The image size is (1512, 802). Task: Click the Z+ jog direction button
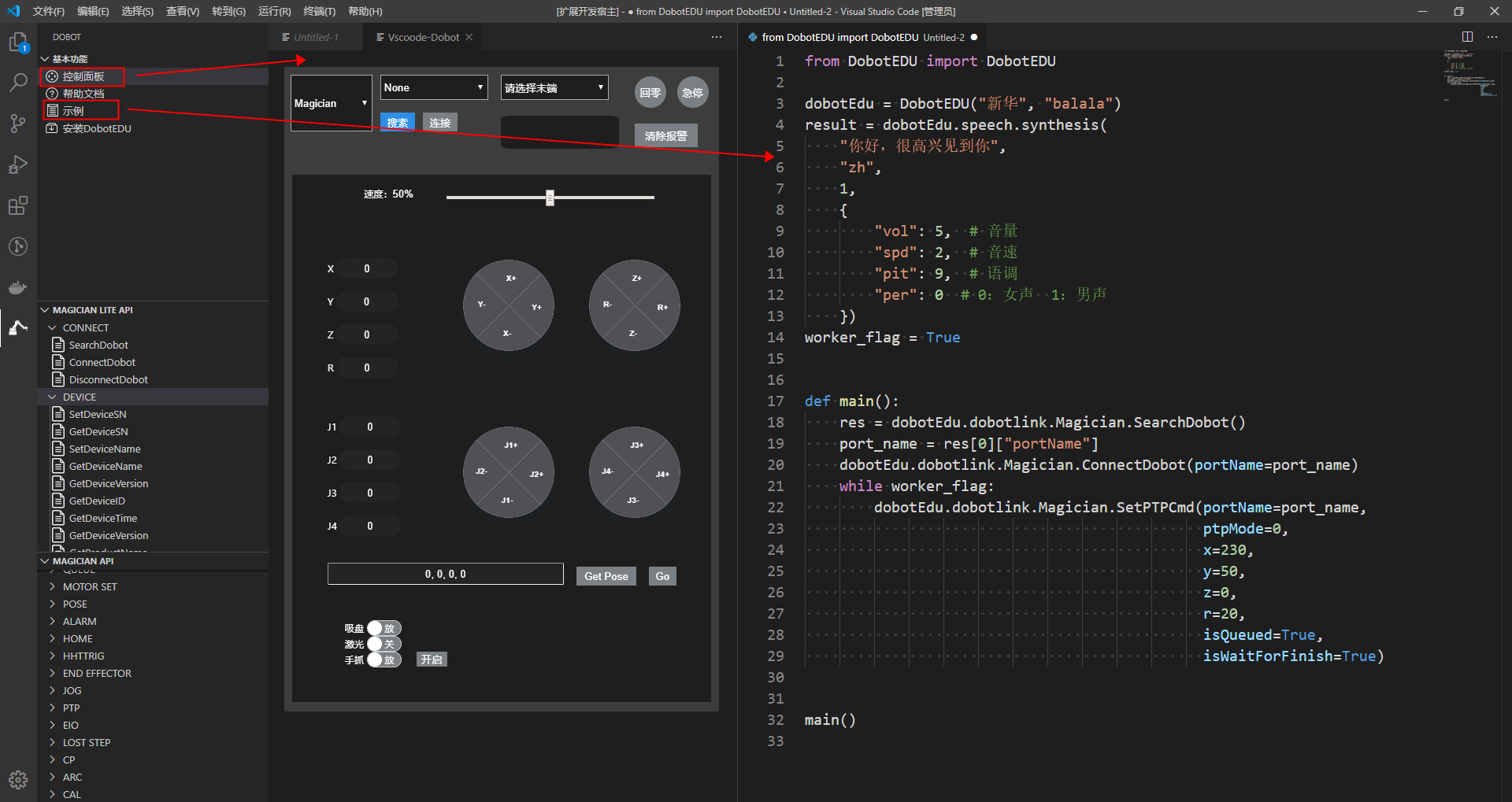click(636, 279)
